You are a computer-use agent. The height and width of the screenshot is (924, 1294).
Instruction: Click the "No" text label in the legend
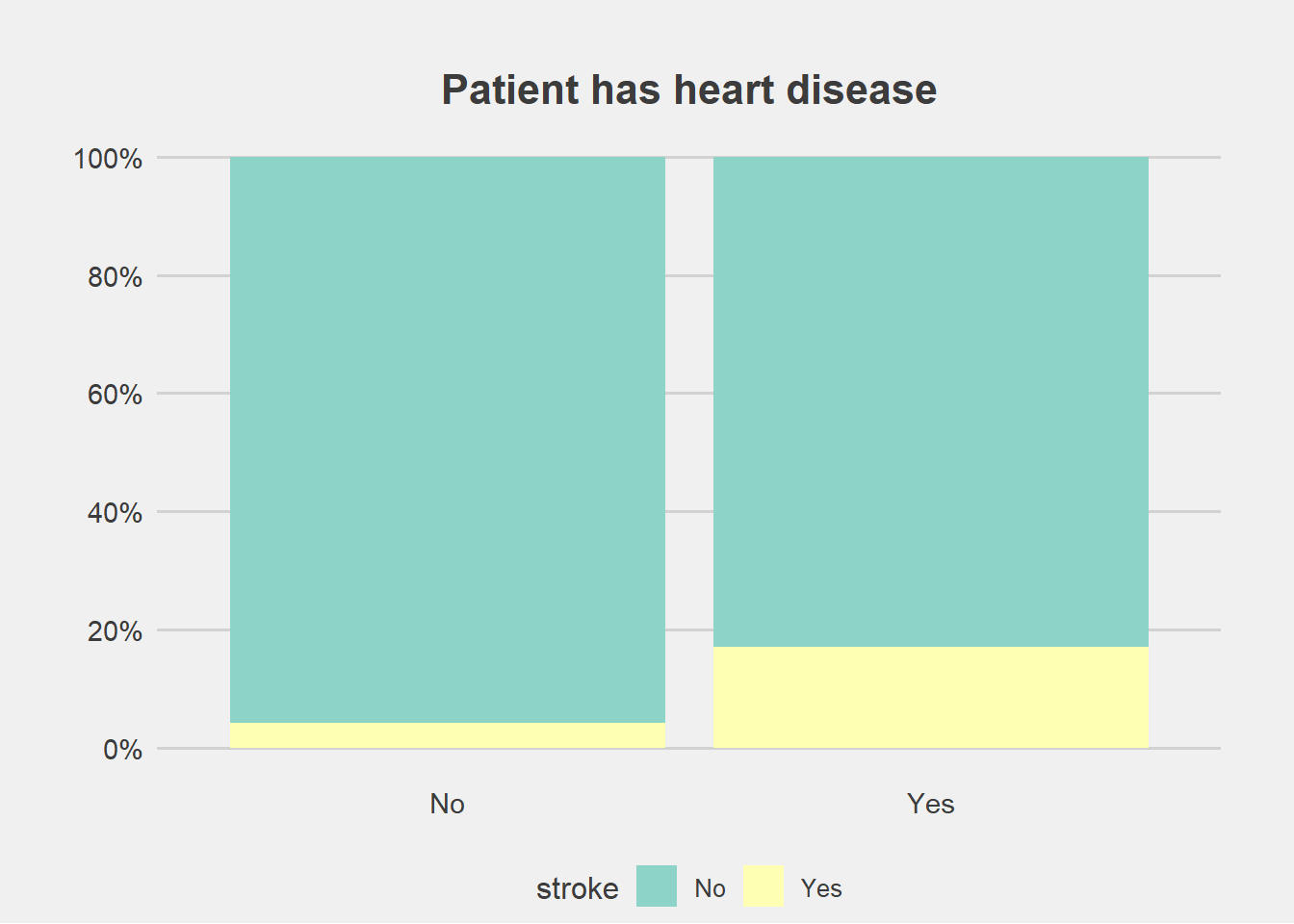[710, 888]
